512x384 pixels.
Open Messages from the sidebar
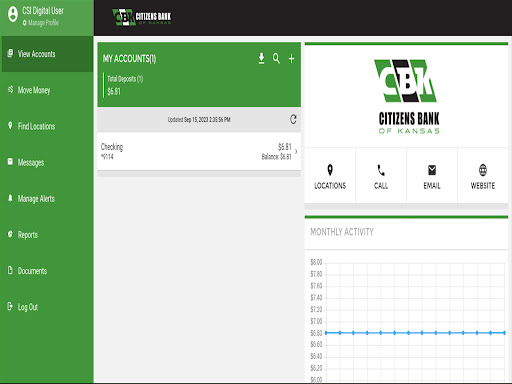pyautogui.click(x=47, y=162)
